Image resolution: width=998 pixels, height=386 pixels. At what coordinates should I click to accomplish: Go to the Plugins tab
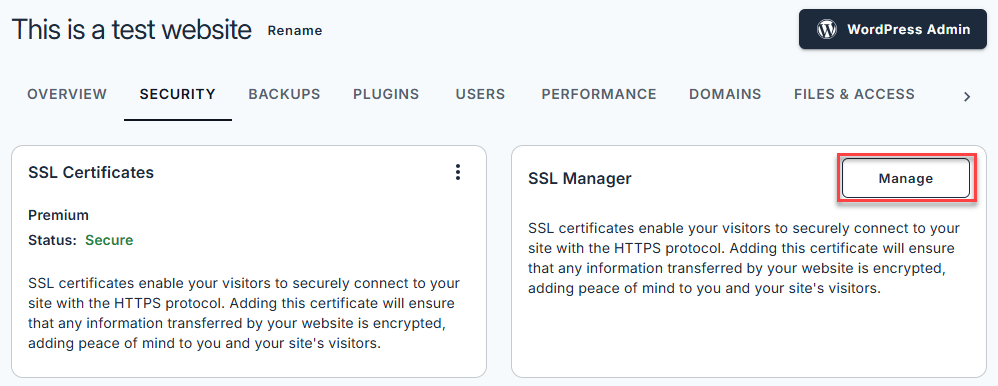[x=386, y=94]
